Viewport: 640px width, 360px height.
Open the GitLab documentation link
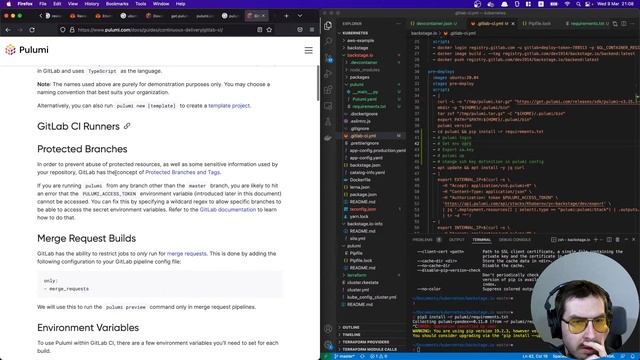228,209
